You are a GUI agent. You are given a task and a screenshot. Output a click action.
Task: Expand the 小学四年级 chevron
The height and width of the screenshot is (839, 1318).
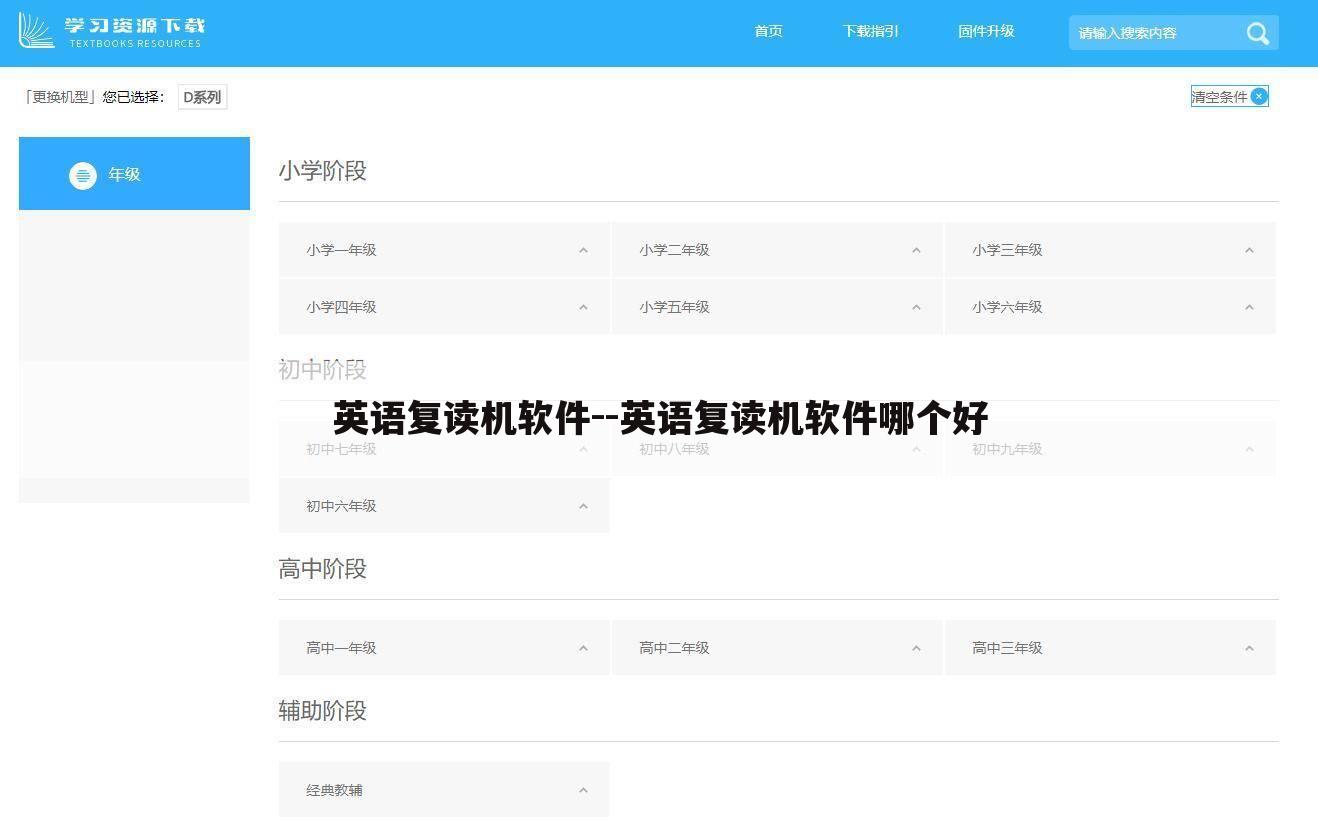[x=583, y=307]
